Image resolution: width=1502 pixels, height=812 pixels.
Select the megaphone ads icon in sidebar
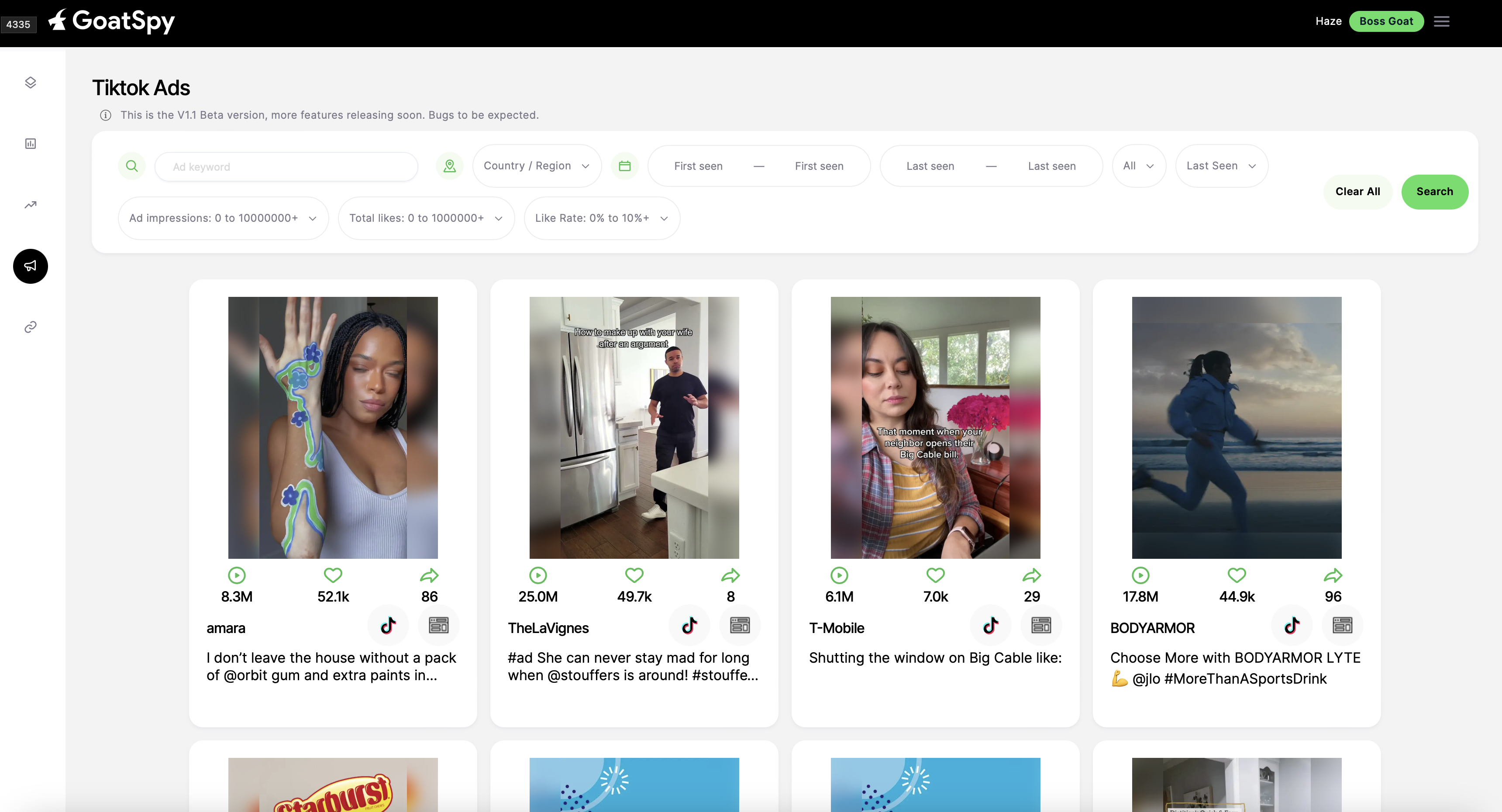click(30, 266)
